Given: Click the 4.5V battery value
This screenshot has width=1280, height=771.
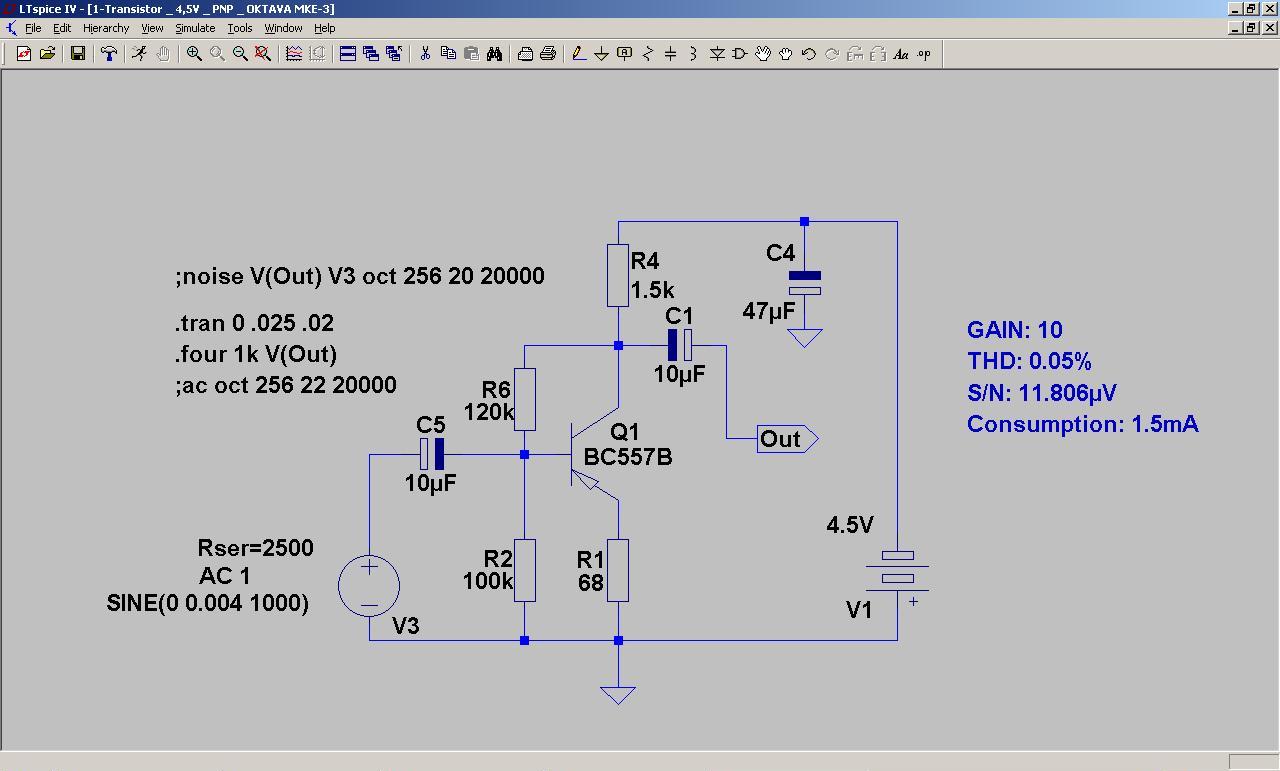Looking at the screenshot, I should coord(850,525).
